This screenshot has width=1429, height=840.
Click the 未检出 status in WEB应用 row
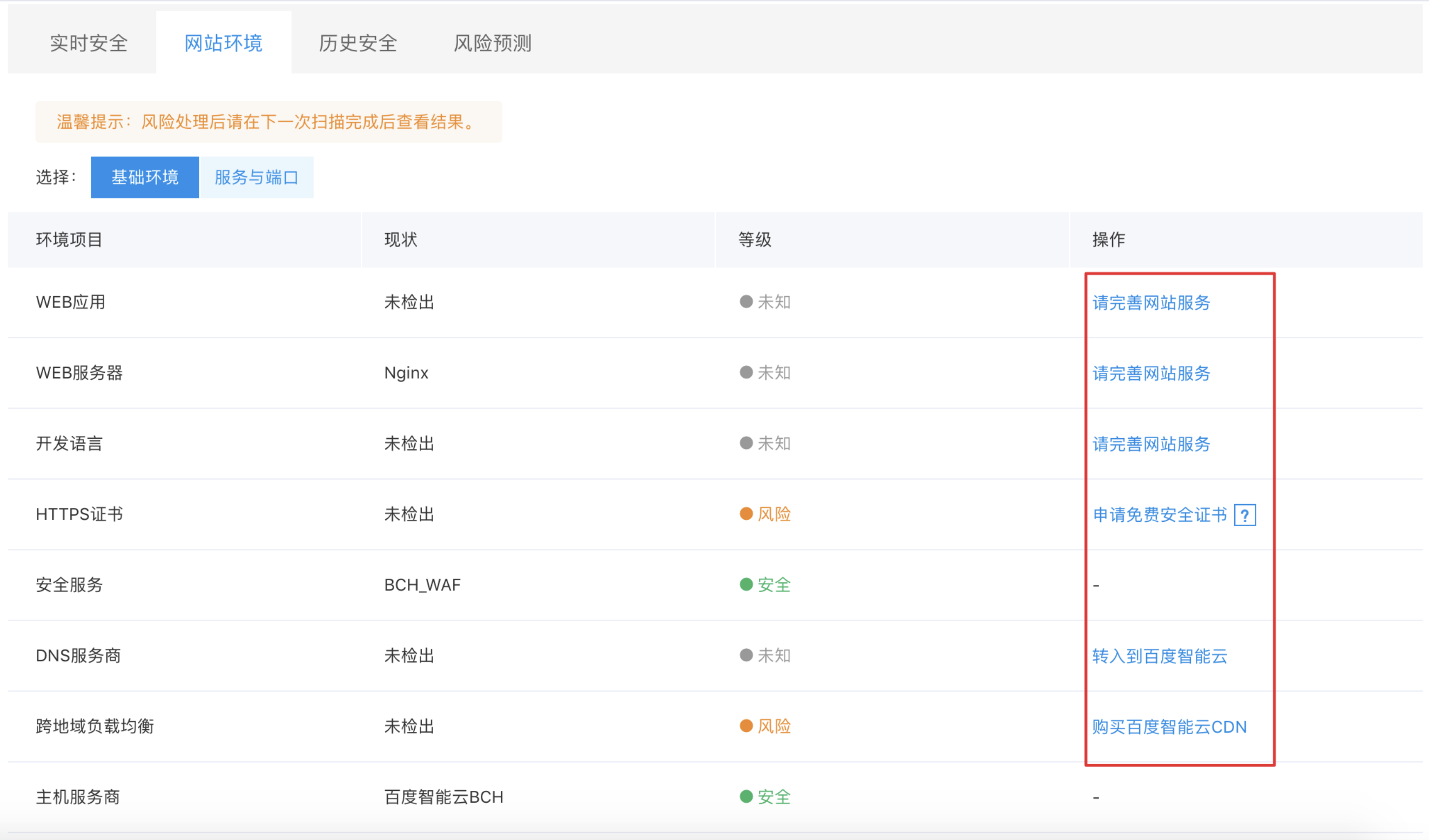pyautogui.click(x=409, y=302)
